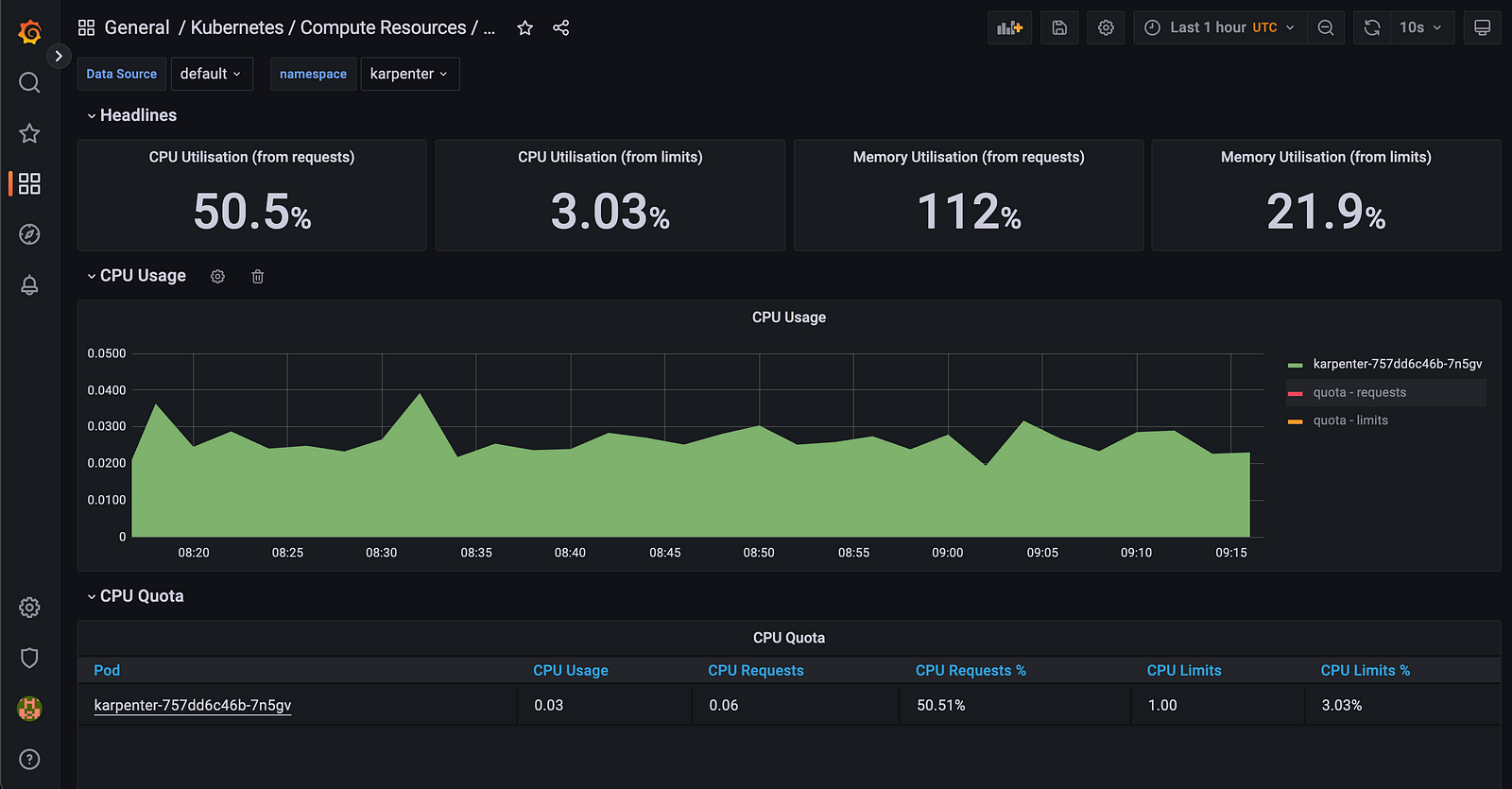Collapse the CPU Usage row
Screen dimensions: 1512x789
[136, 276]
